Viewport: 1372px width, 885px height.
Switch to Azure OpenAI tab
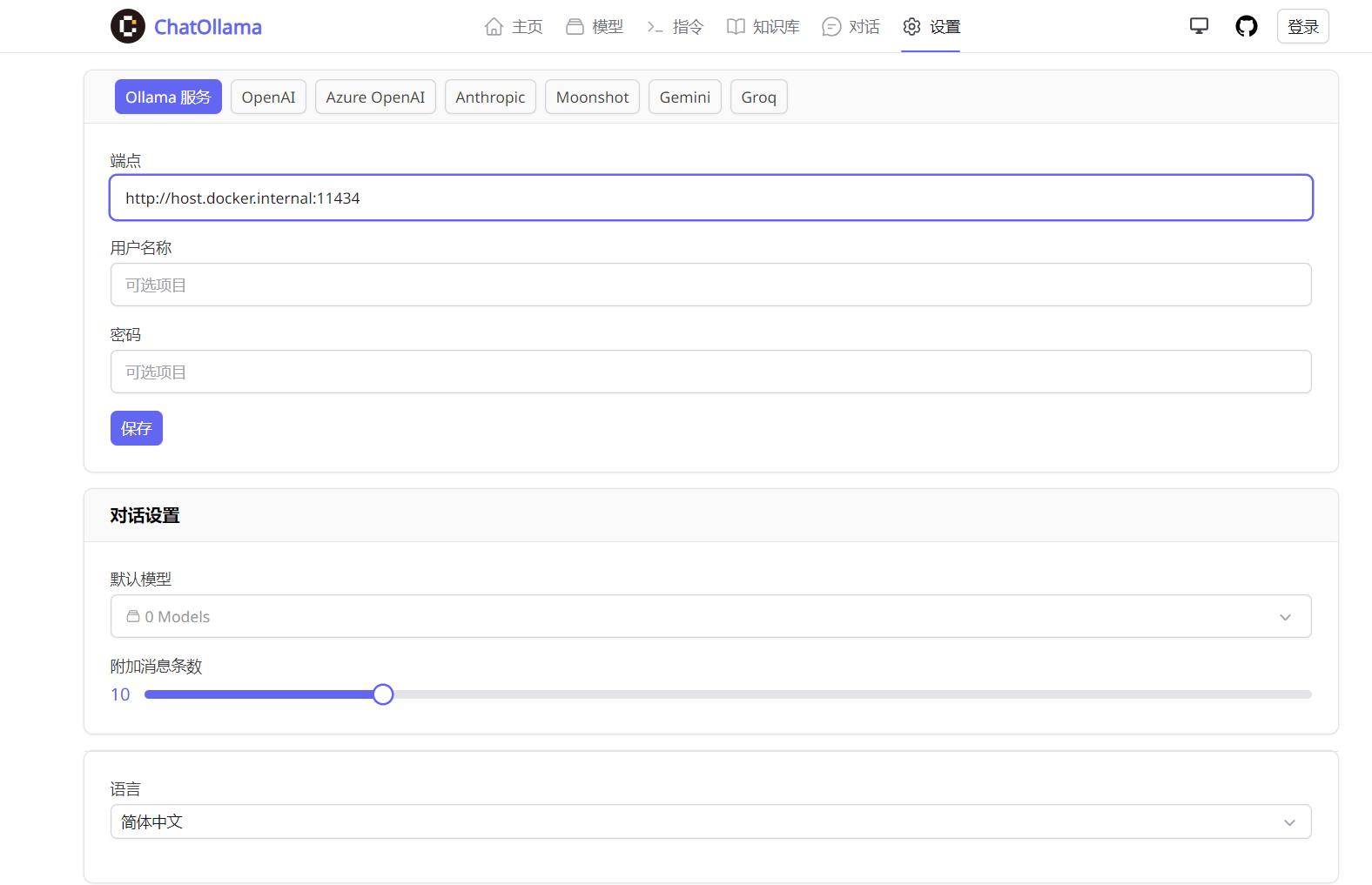pyautogui.click(x=375, y=97)
